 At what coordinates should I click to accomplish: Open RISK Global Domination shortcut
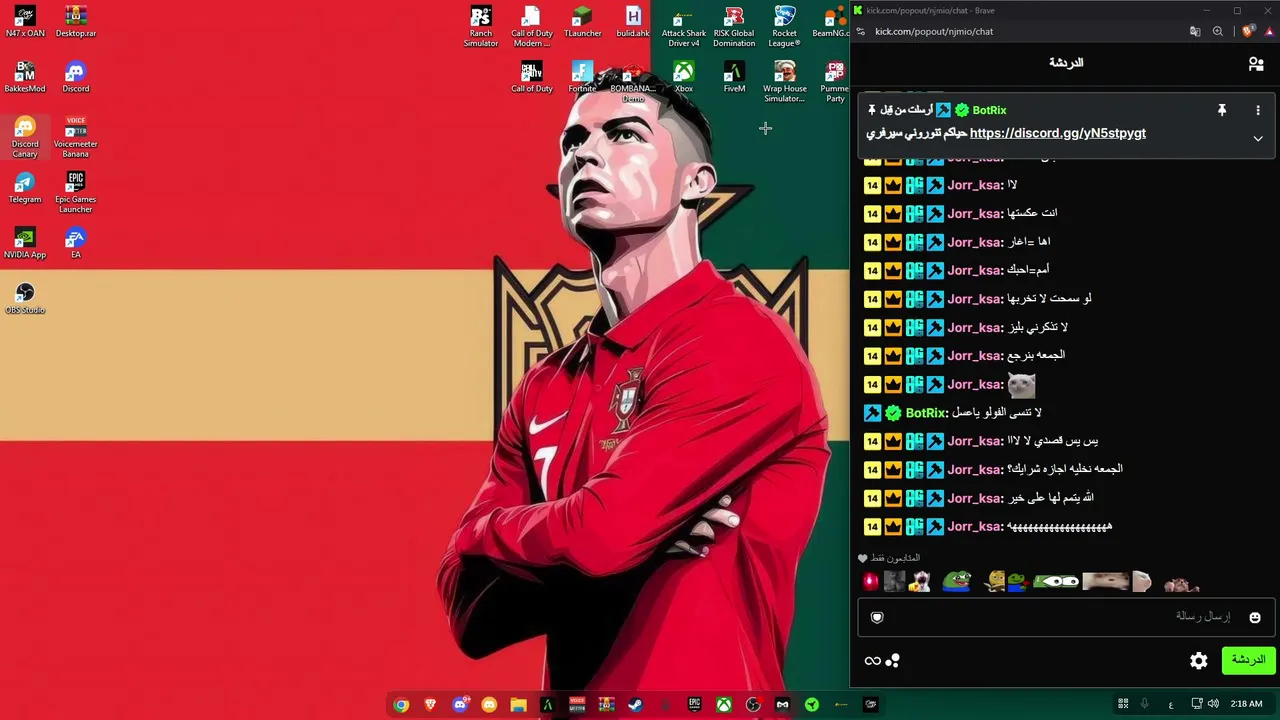point(734,26)
